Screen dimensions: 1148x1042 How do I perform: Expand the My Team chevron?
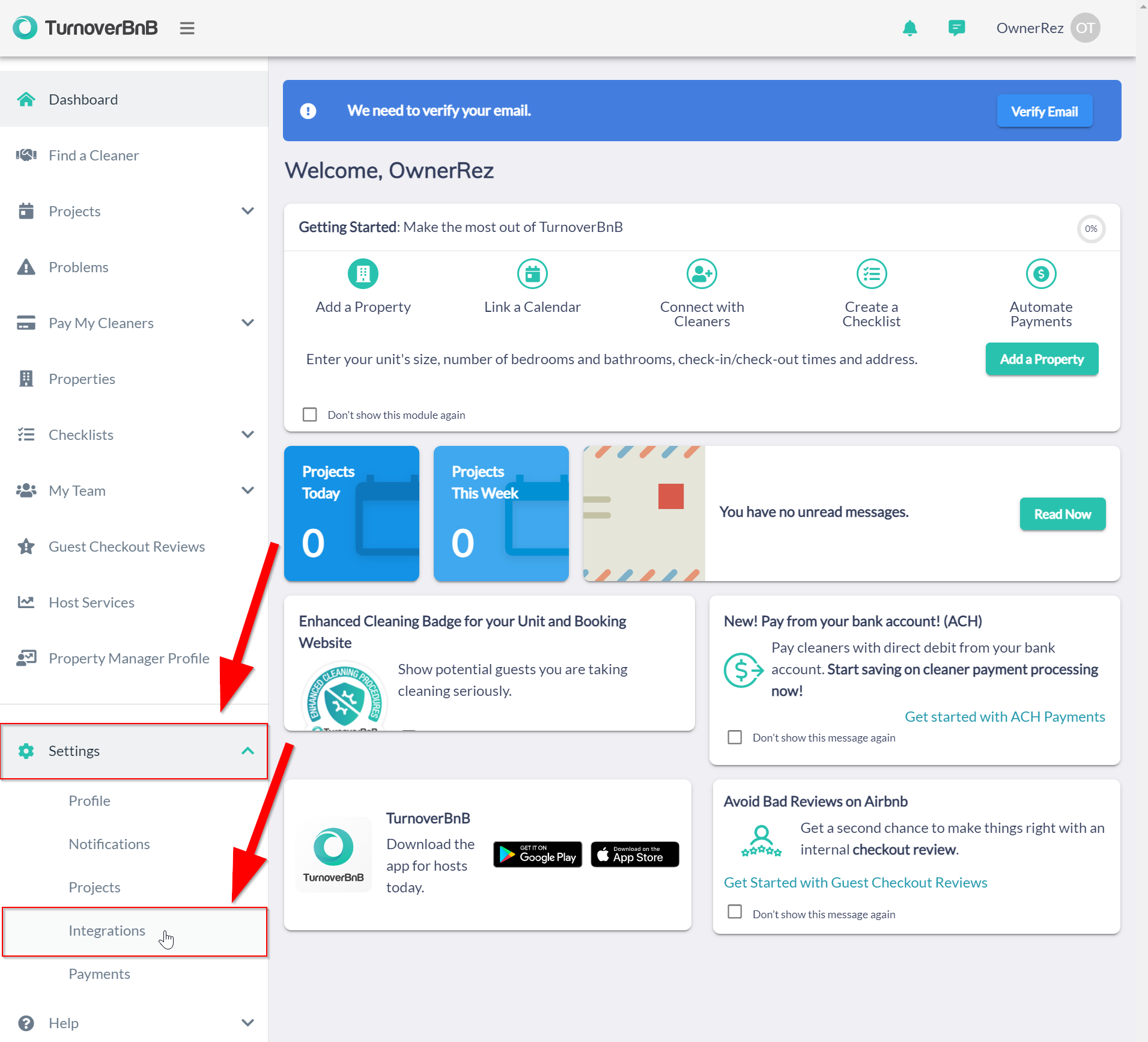pos(248,490)
